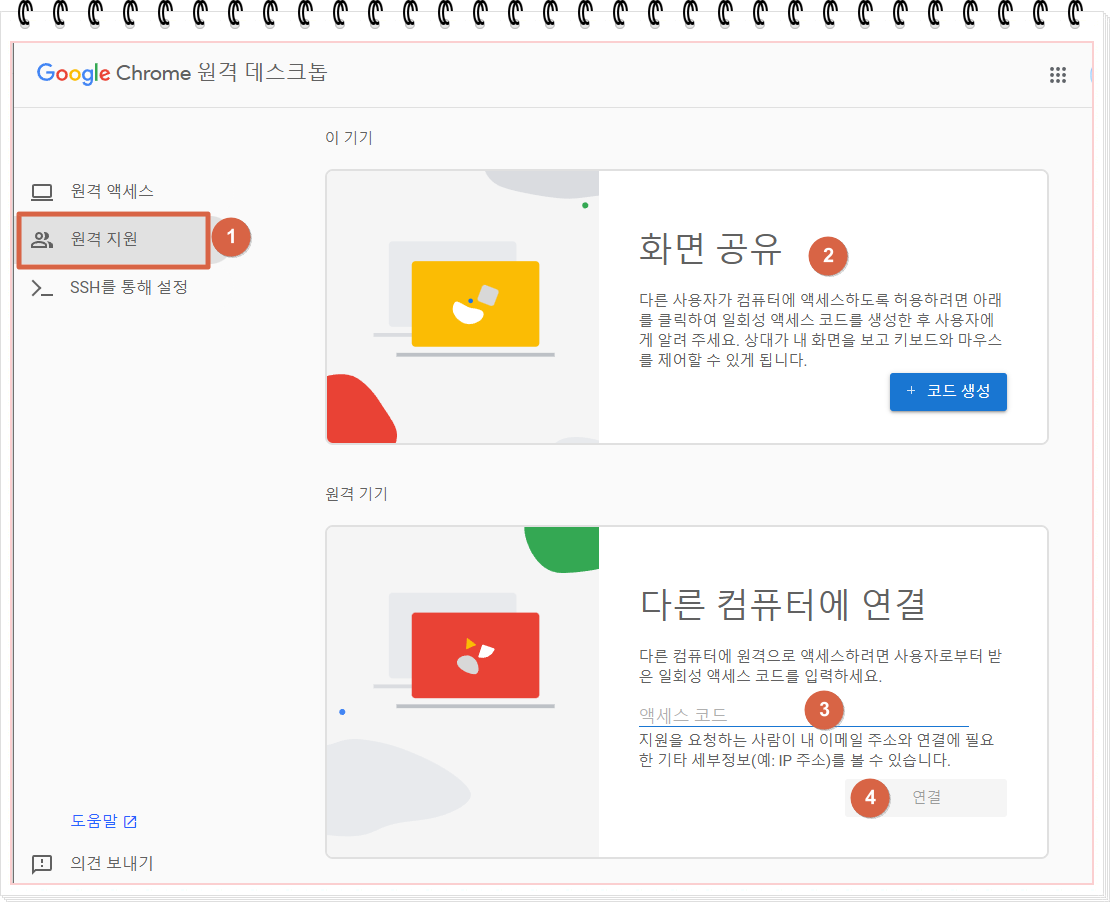Click the 코드 생성 button
Screen dimensions: 1110x902
click(x=948, y=392)
